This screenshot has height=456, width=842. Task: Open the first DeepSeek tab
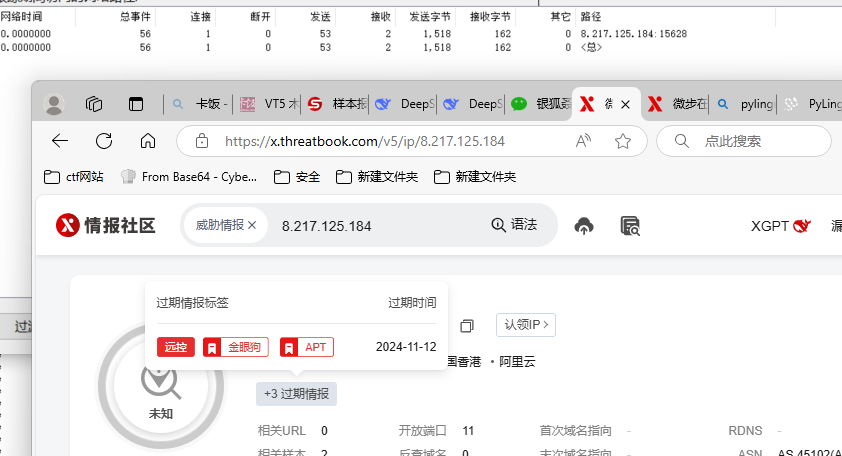[405, 104]
